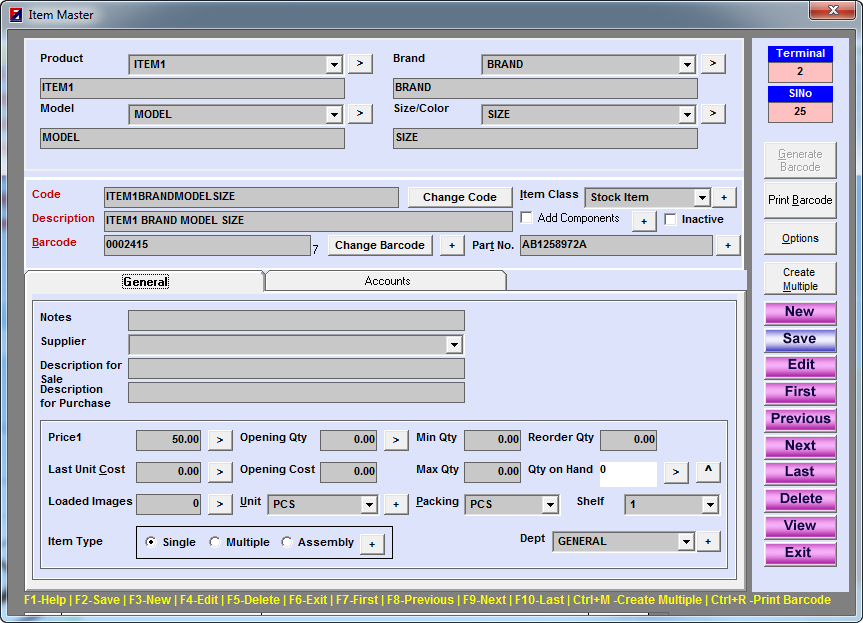Expand the Supplier dropdown list
The image size is (863, 623).
tap(454, 345)
